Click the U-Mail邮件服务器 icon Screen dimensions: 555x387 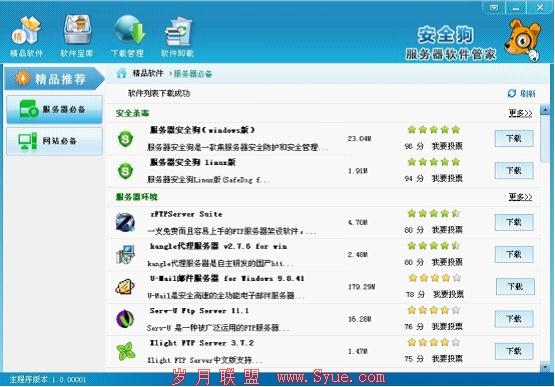click(125, 287)
